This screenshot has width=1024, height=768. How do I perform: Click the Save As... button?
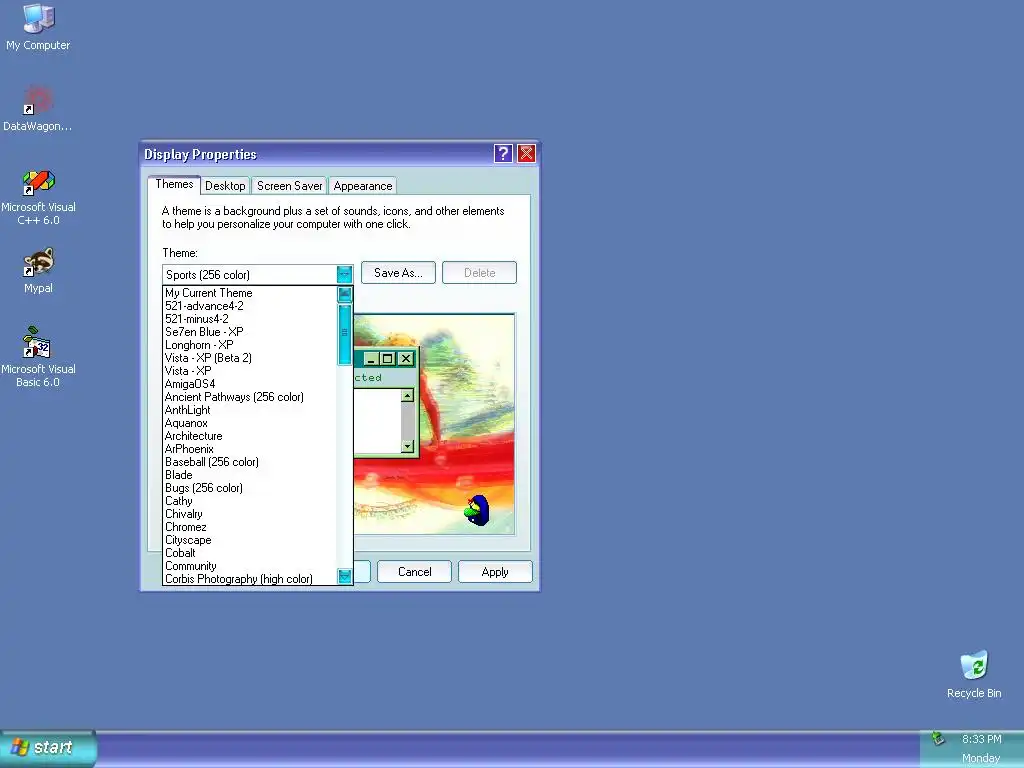[398, 273]
